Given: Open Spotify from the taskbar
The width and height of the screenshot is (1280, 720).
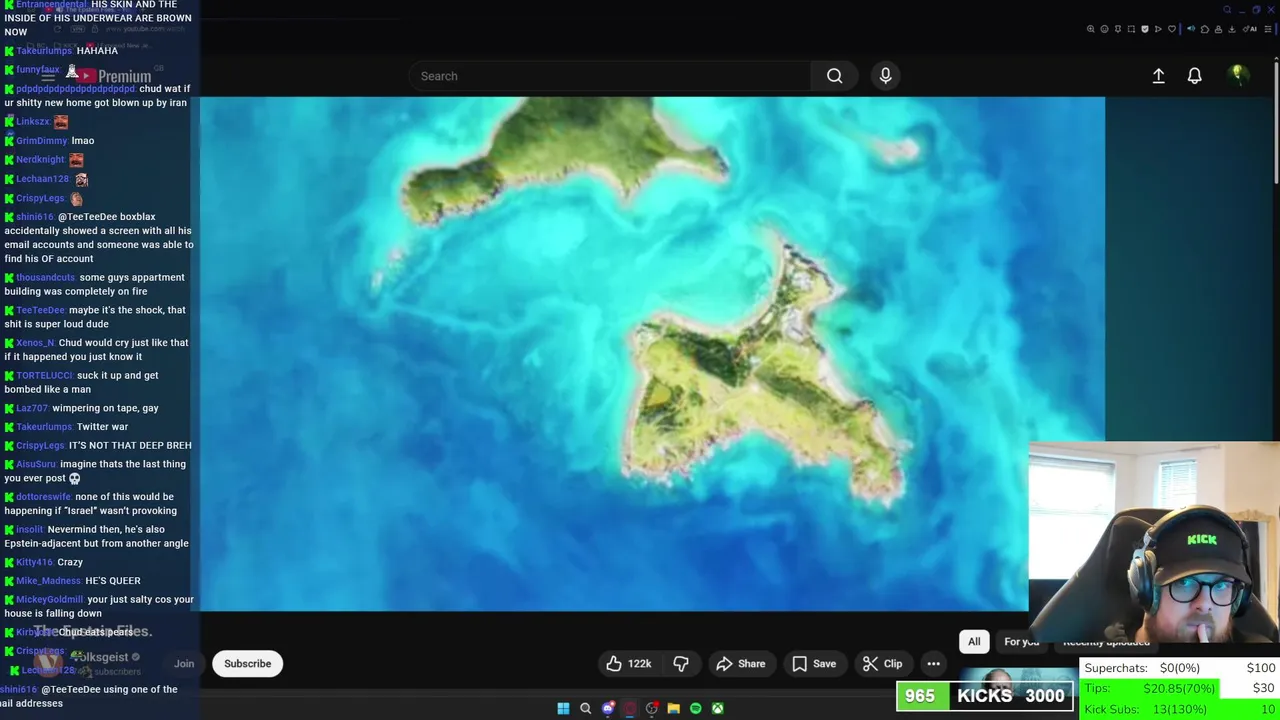Looking at the screenshot, I should click(x=696, y=708).
